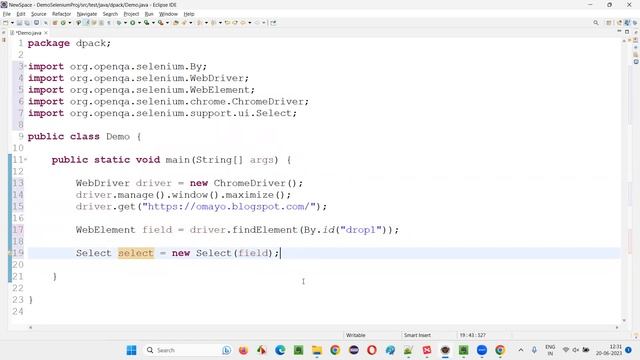Click the New file toolbar icon
The width and height of the screenshot is (640, 360).
tap(6, 23)
